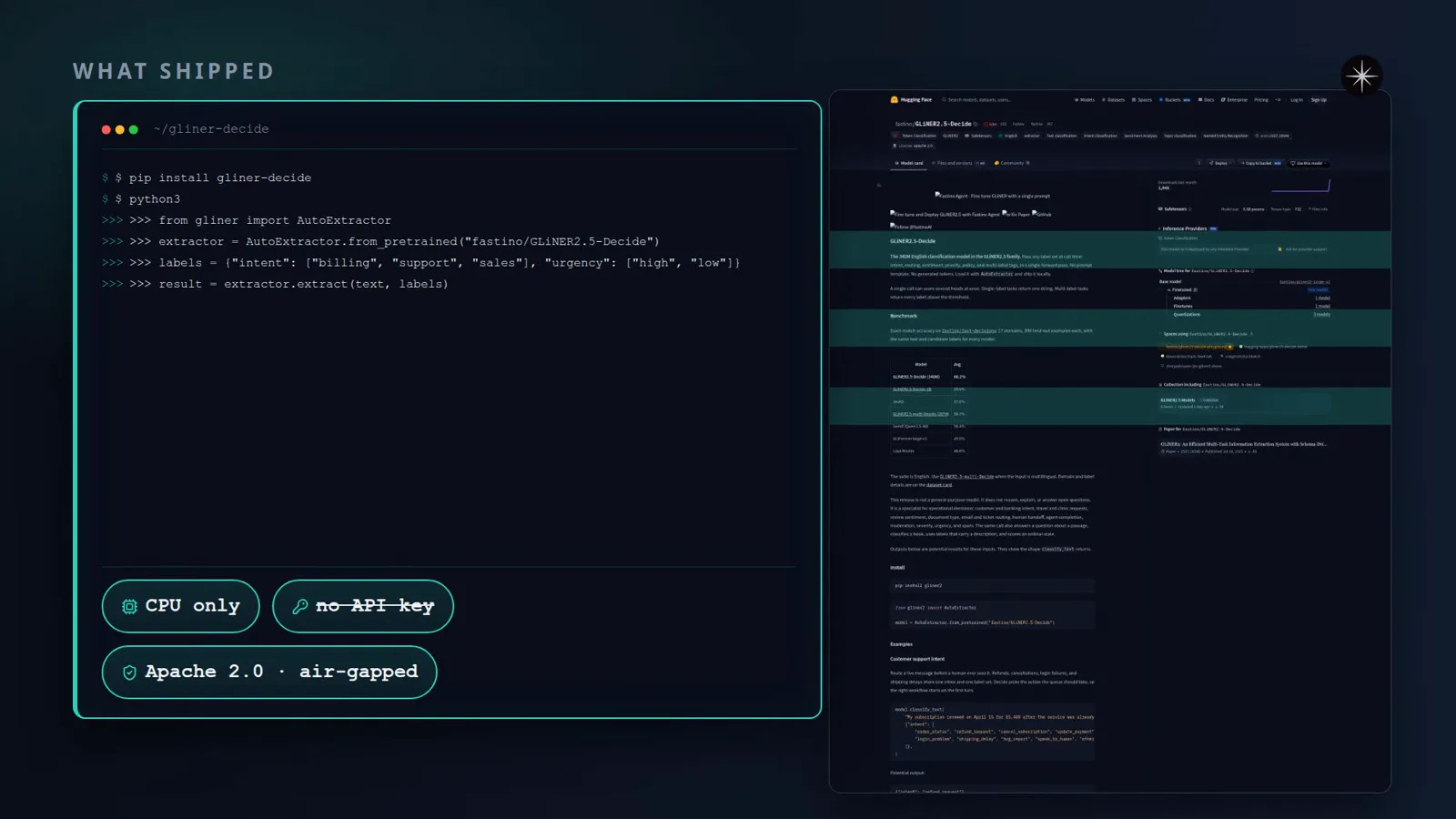Click the Token Classification tag
This screenshot has height=819, width=1456.
coord(915,136)
